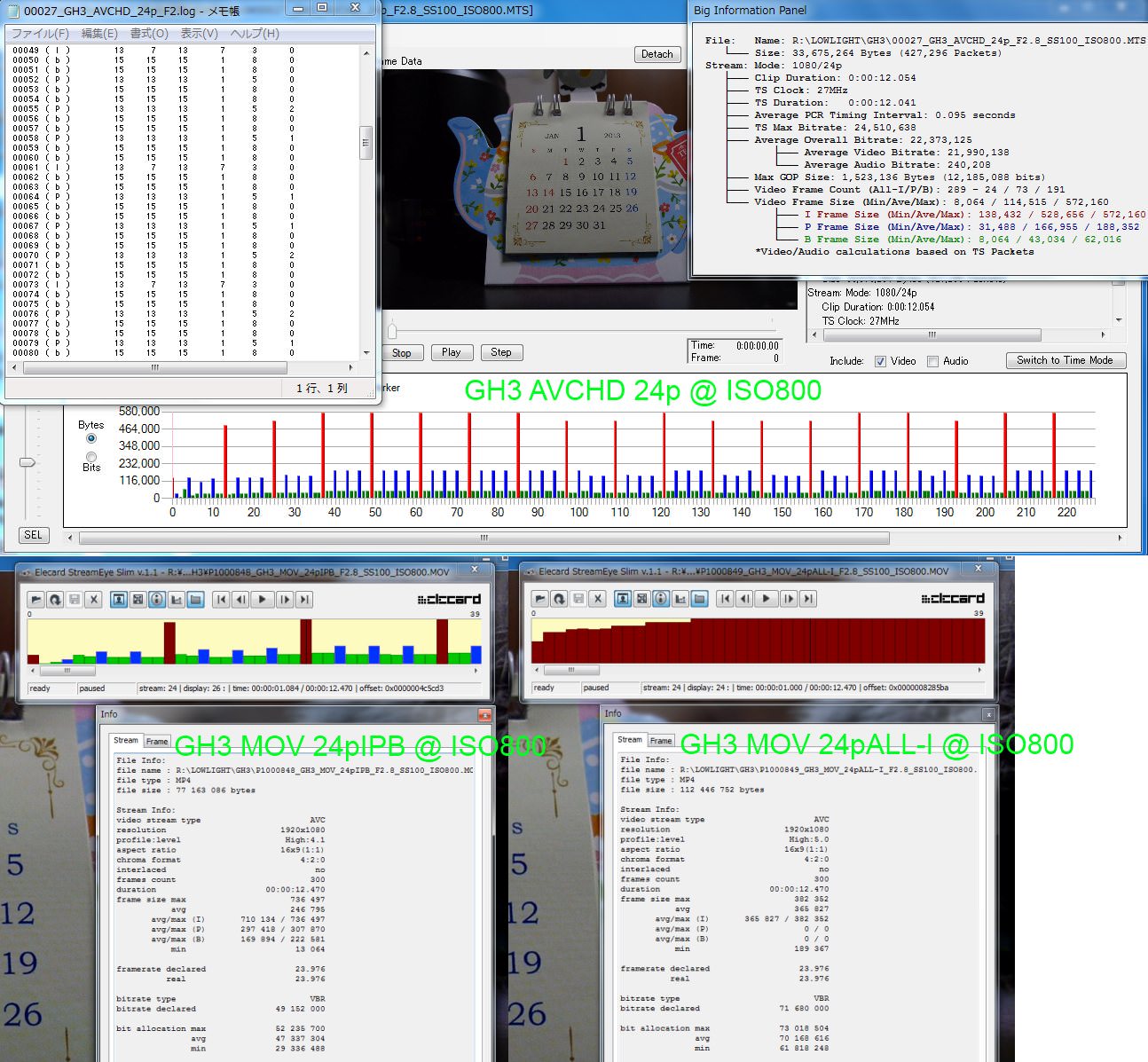The image size is (1148, 1062).
Task: Click the Detach button
Action: point(657,54)
